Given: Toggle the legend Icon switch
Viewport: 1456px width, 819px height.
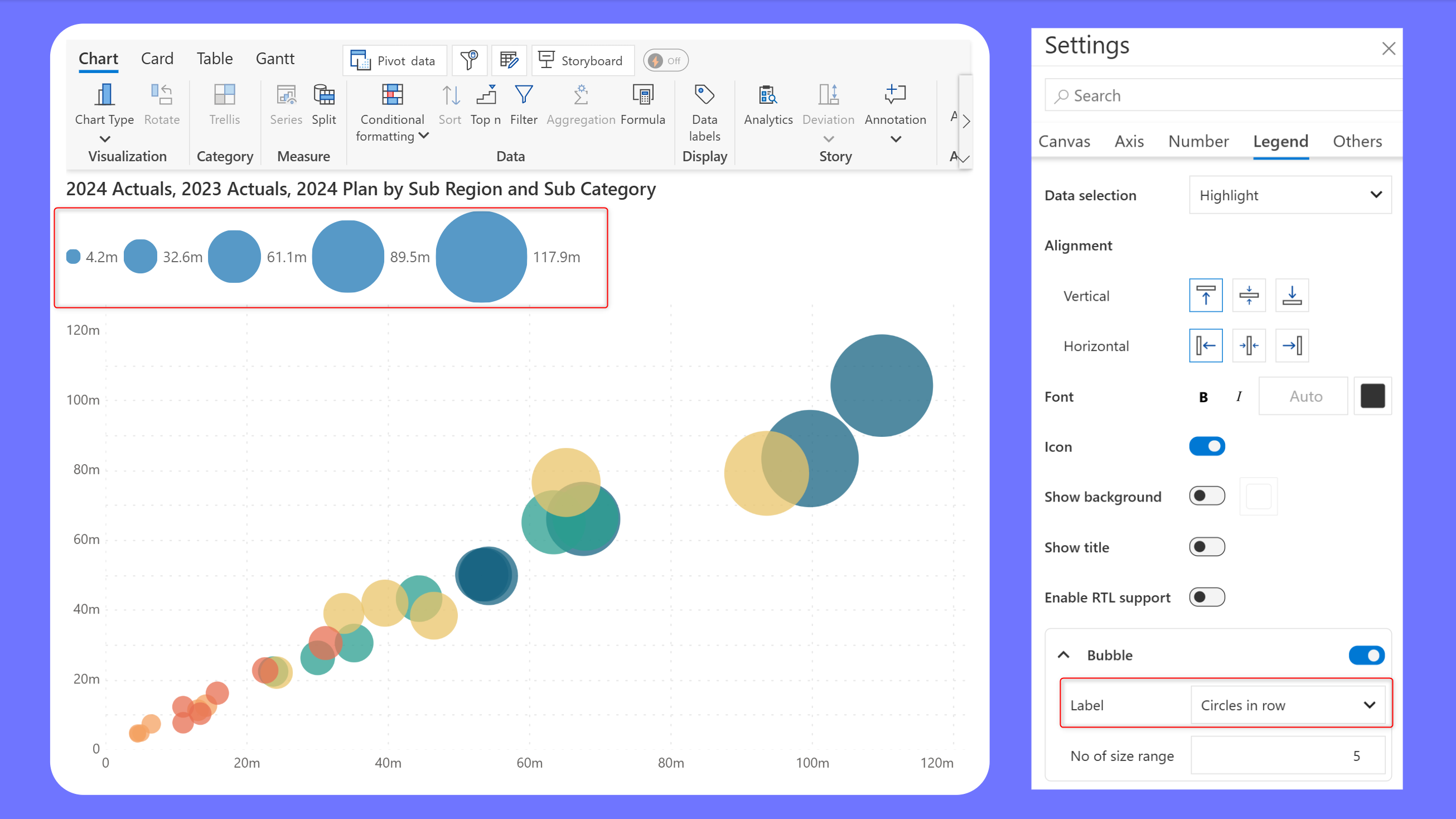Looking at the screenshot, I should pyautogui.click(x=1207, y=446).
